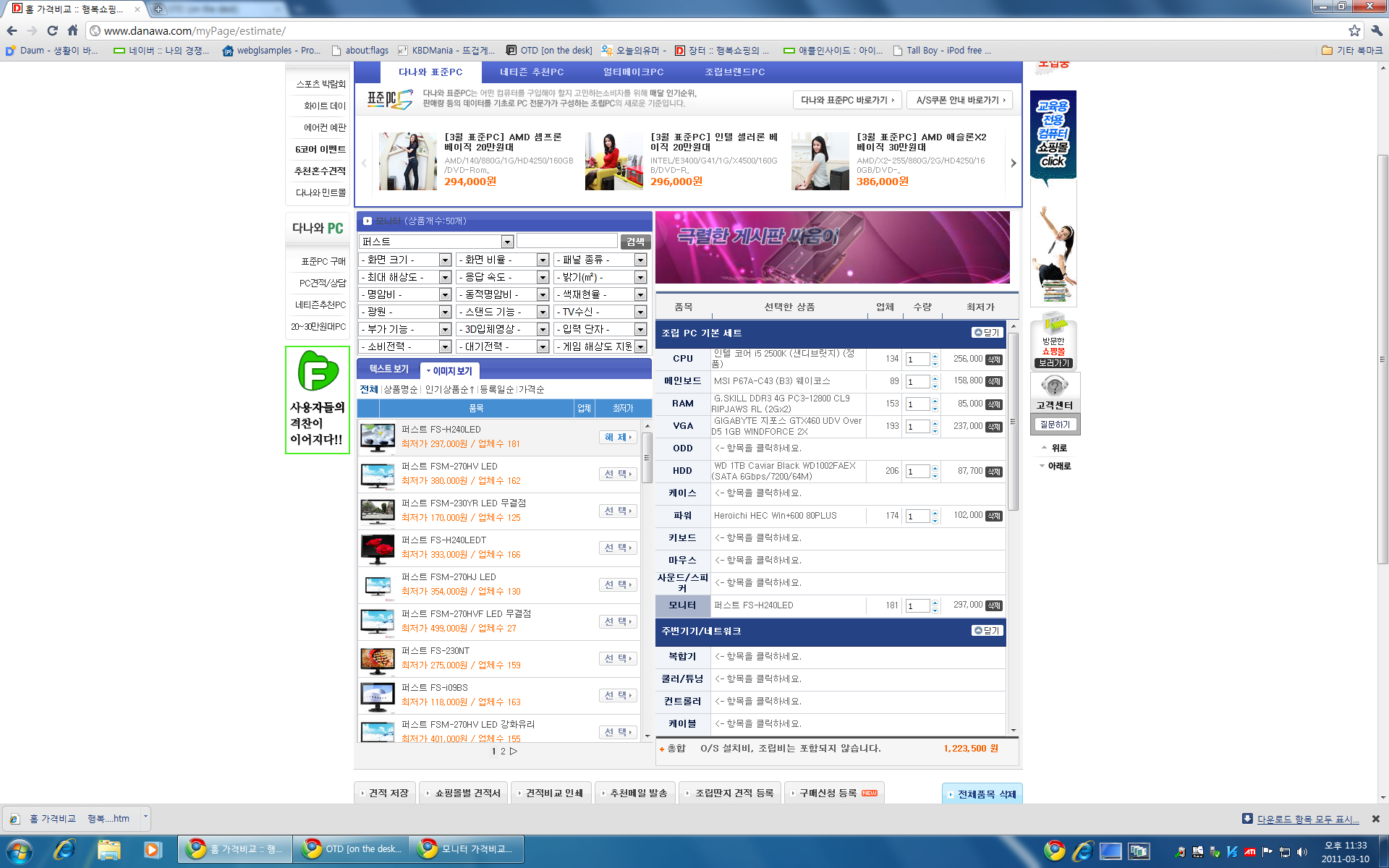
Task: Select the 다나와 표준PC tab
Action: point(430,72)
